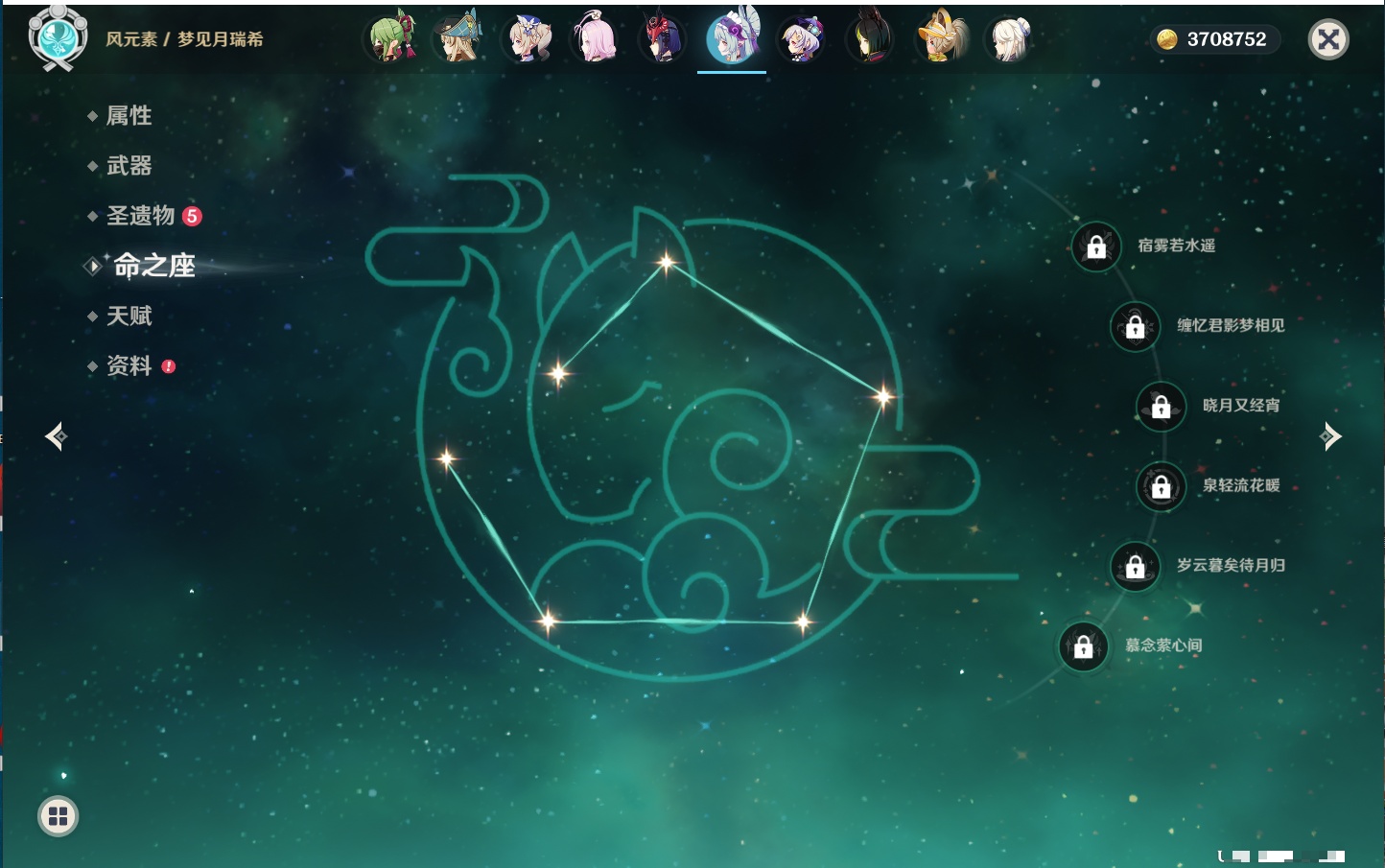Go to previous character with left arrow
This screenshot has height=868, width=1385.
point(56,436)
